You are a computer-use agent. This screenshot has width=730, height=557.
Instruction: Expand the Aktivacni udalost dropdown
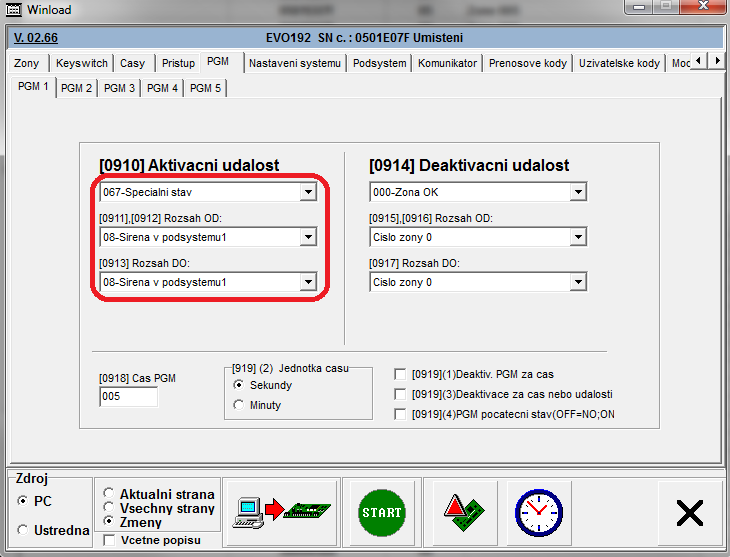pyautogui.click(x=307, y=192)
